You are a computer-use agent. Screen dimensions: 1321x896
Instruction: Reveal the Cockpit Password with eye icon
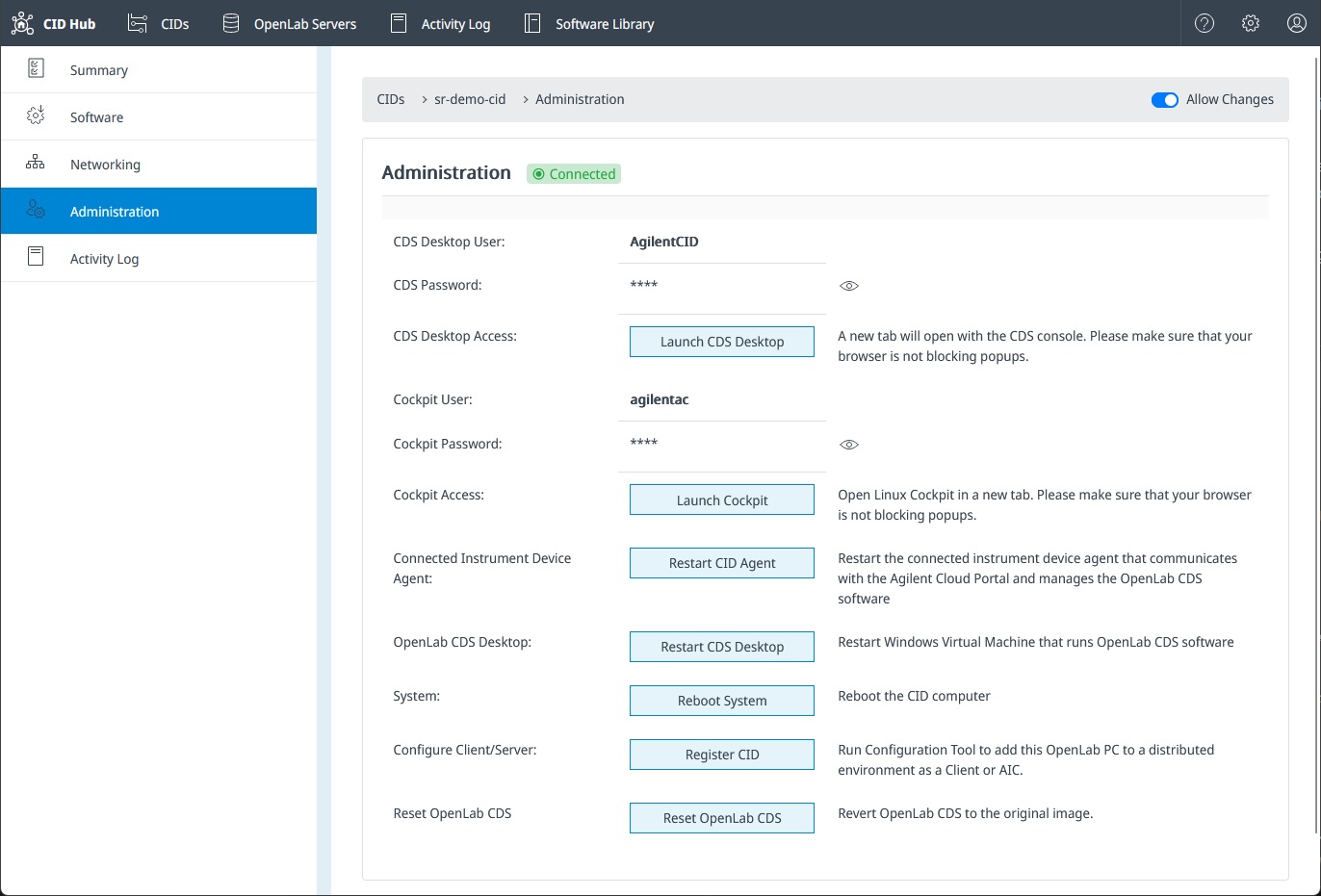coord(849,445)
